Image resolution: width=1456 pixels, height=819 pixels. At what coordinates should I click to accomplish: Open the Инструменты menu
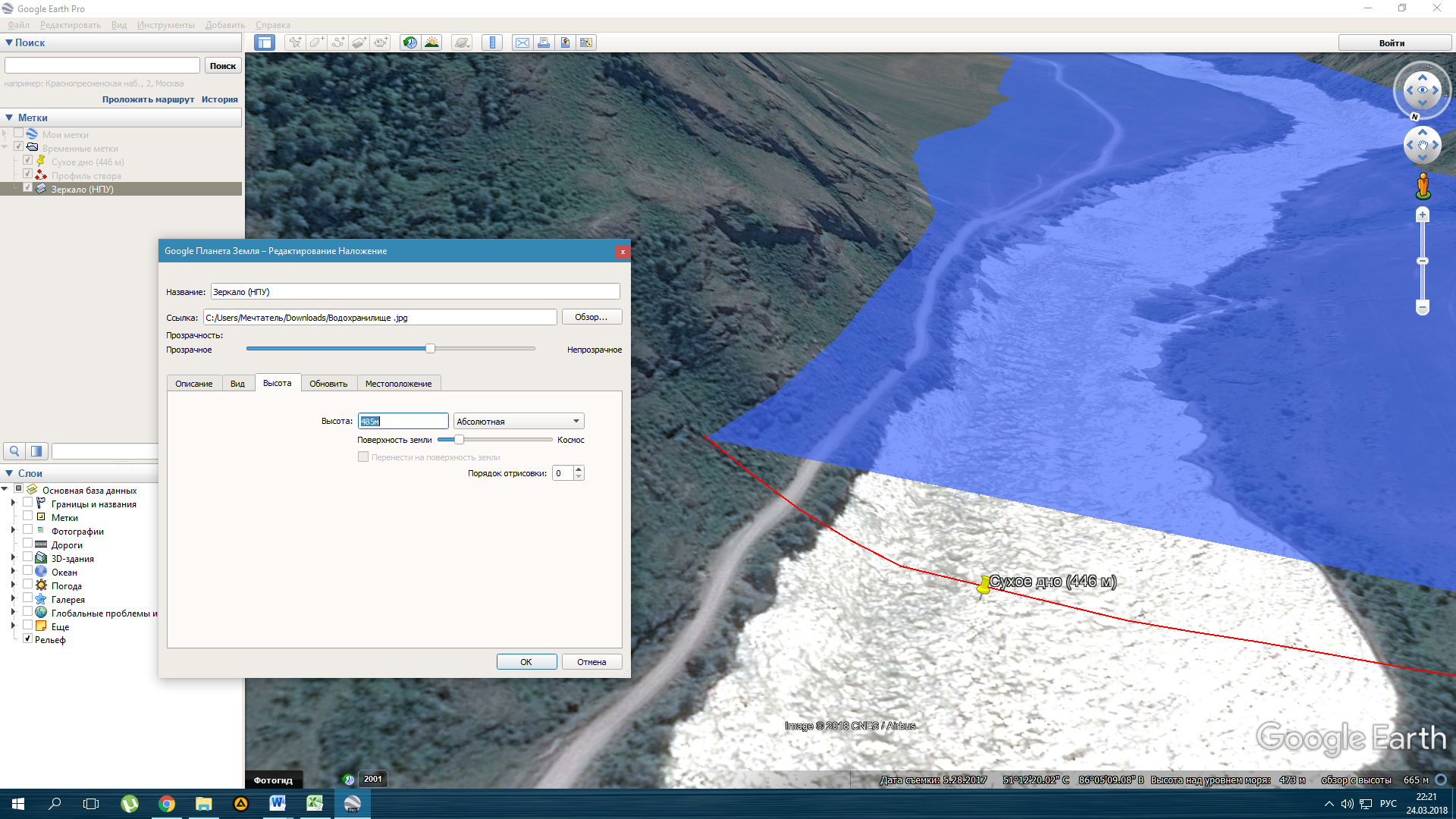(x=166, y=25)
